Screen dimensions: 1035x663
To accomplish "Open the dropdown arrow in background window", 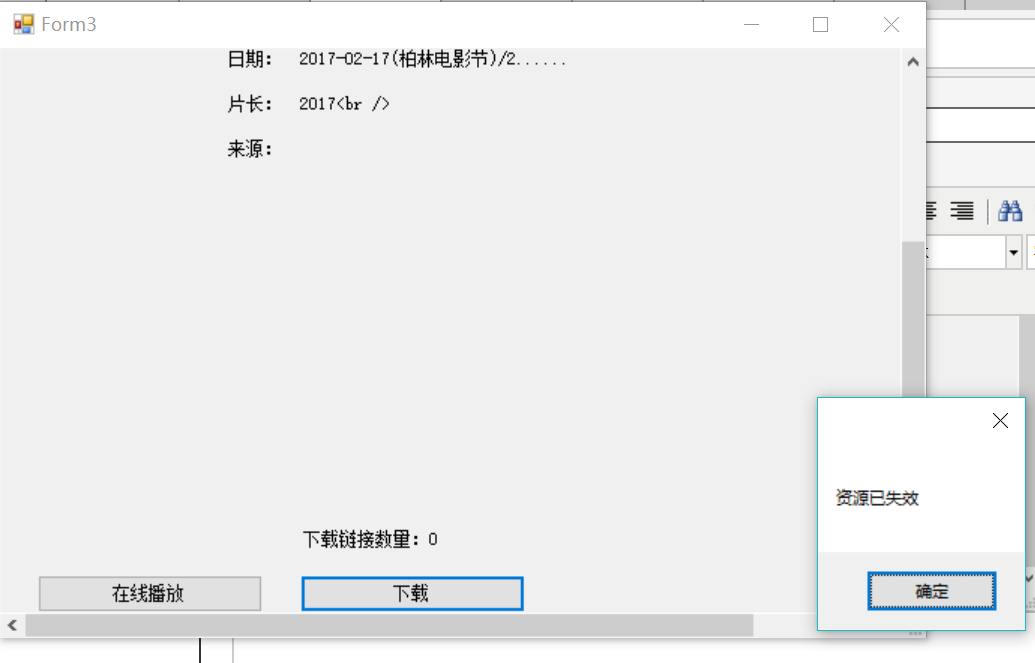I will [x=1013, y=252].
